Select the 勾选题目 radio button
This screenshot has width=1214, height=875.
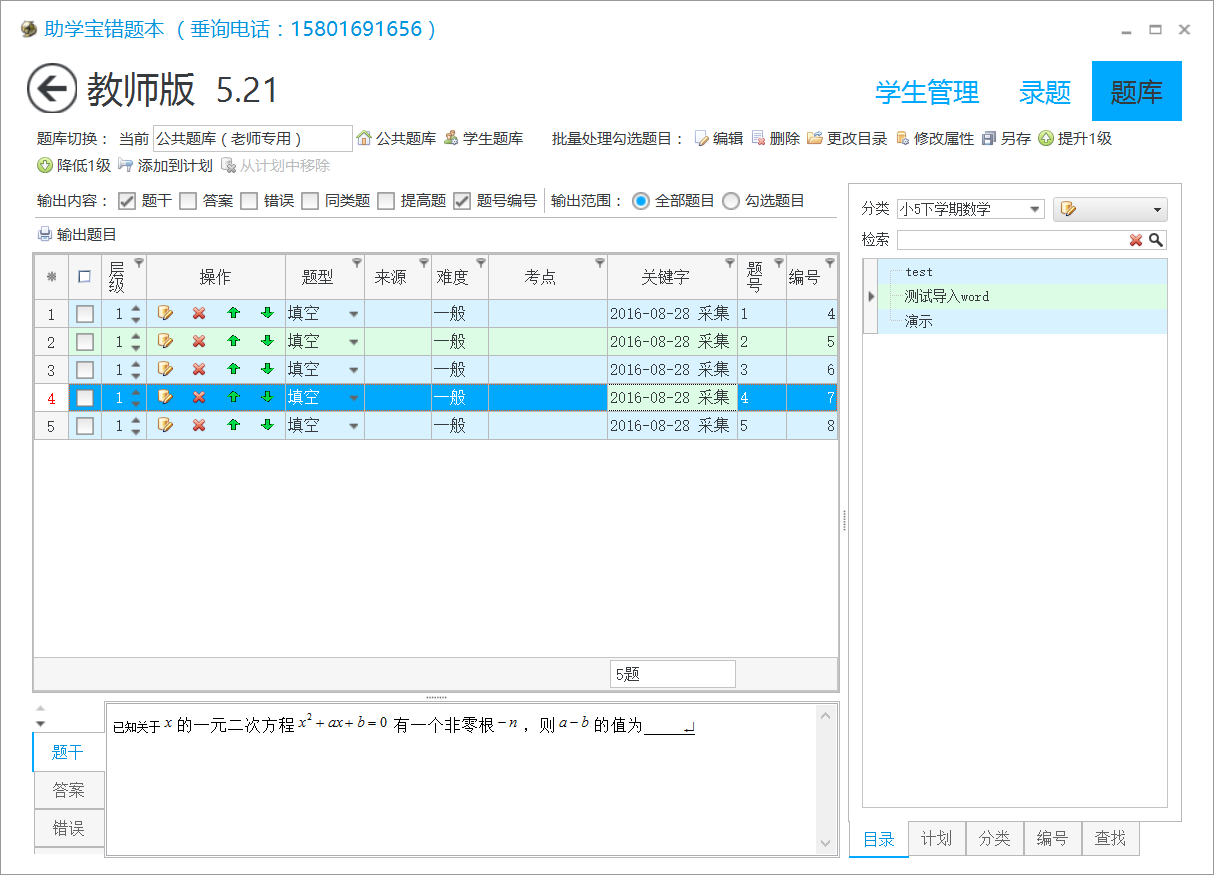731,200
